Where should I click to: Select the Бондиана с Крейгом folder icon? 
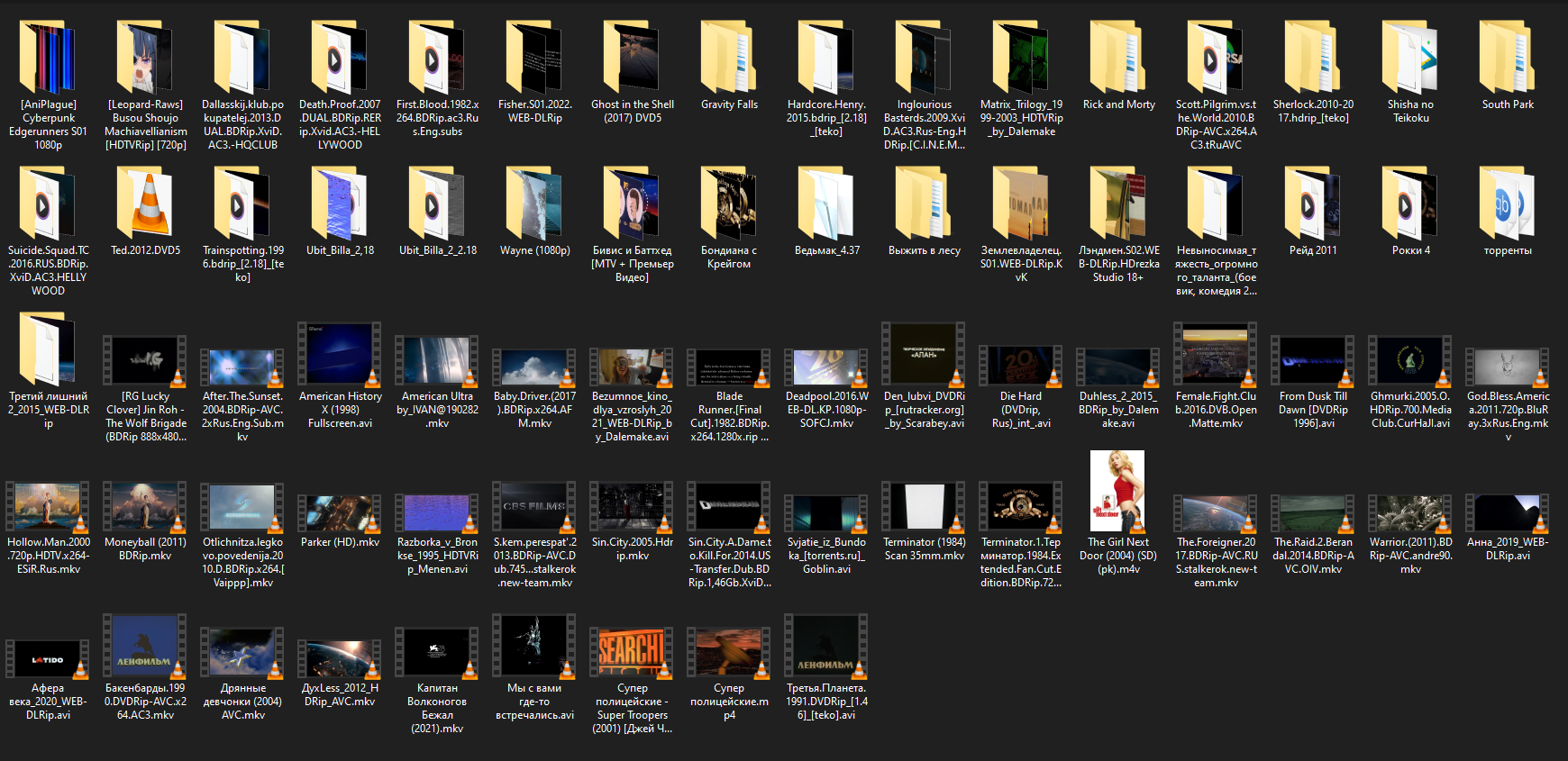(x=729, y=204)
